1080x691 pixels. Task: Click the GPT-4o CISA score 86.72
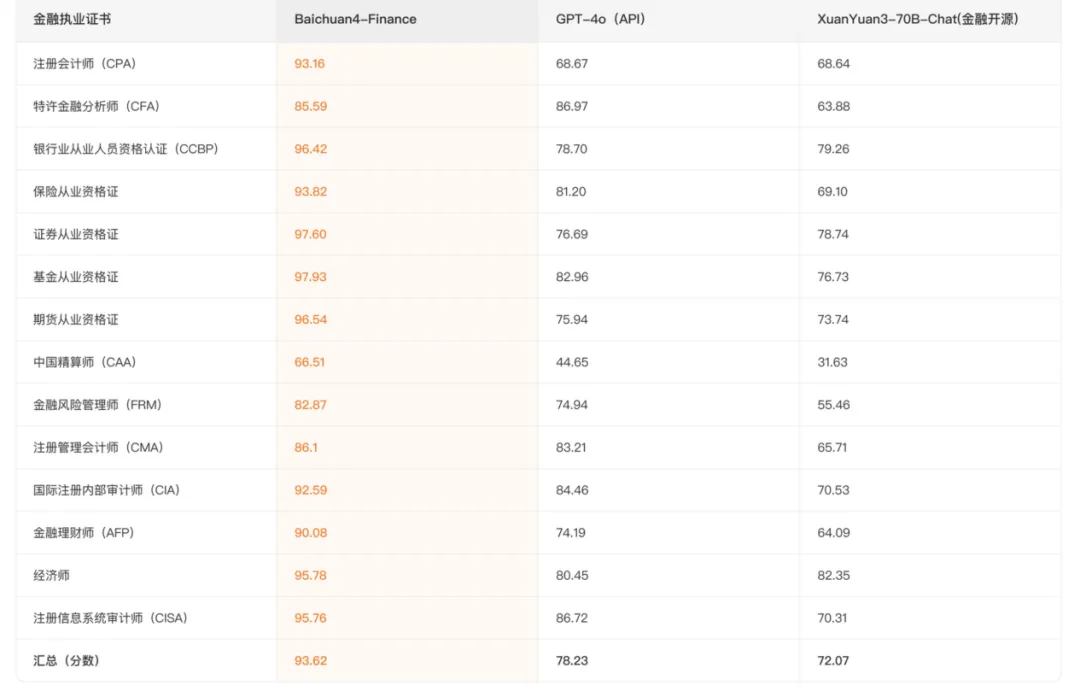pyautogui.click(x=572, y=619)
